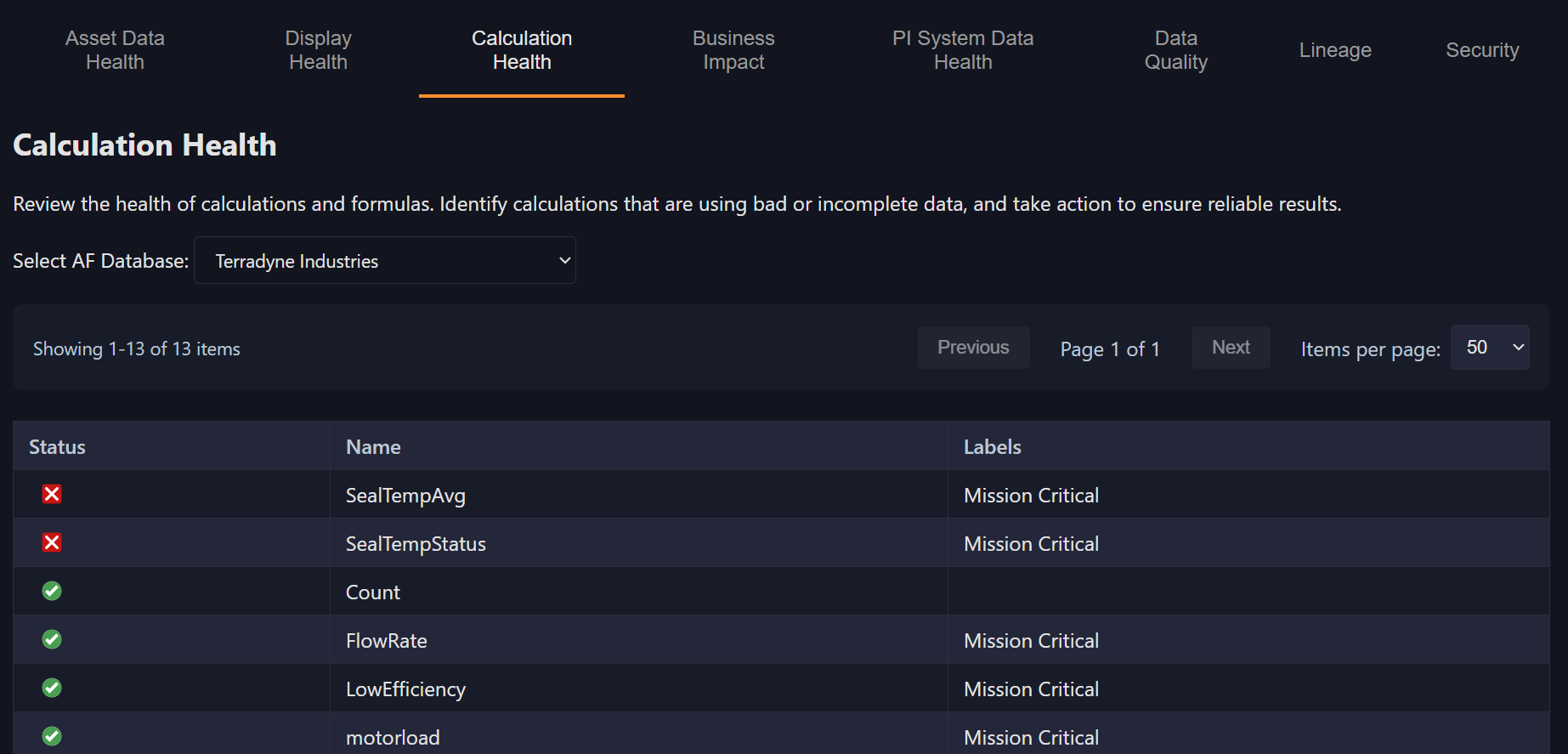Open the Select AF Database dropdown

pos(385,261)
